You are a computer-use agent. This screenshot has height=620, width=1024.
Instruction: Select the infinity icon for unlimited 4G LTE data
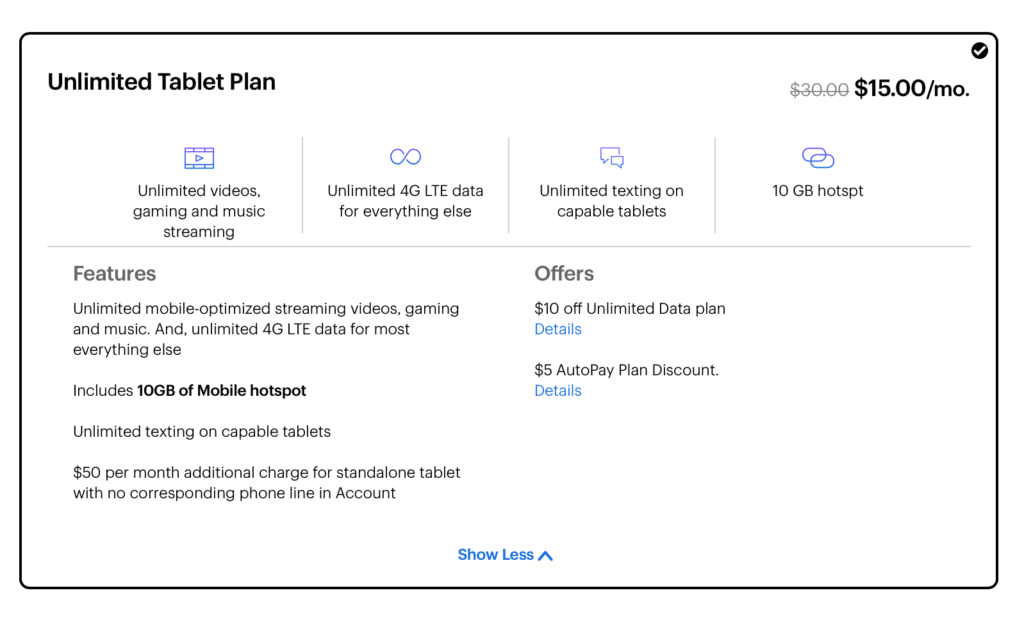404,156
